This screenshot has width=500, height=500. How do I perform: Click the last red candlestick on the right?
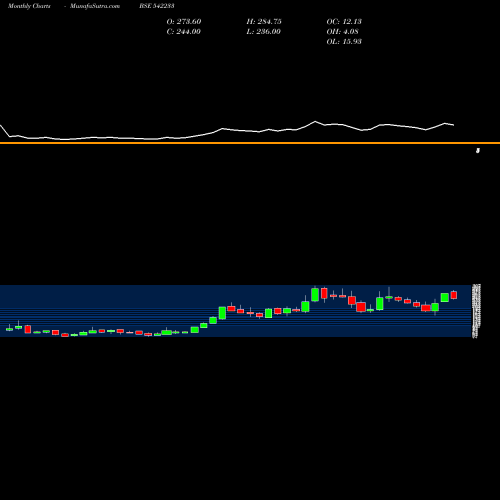(454, 295)
